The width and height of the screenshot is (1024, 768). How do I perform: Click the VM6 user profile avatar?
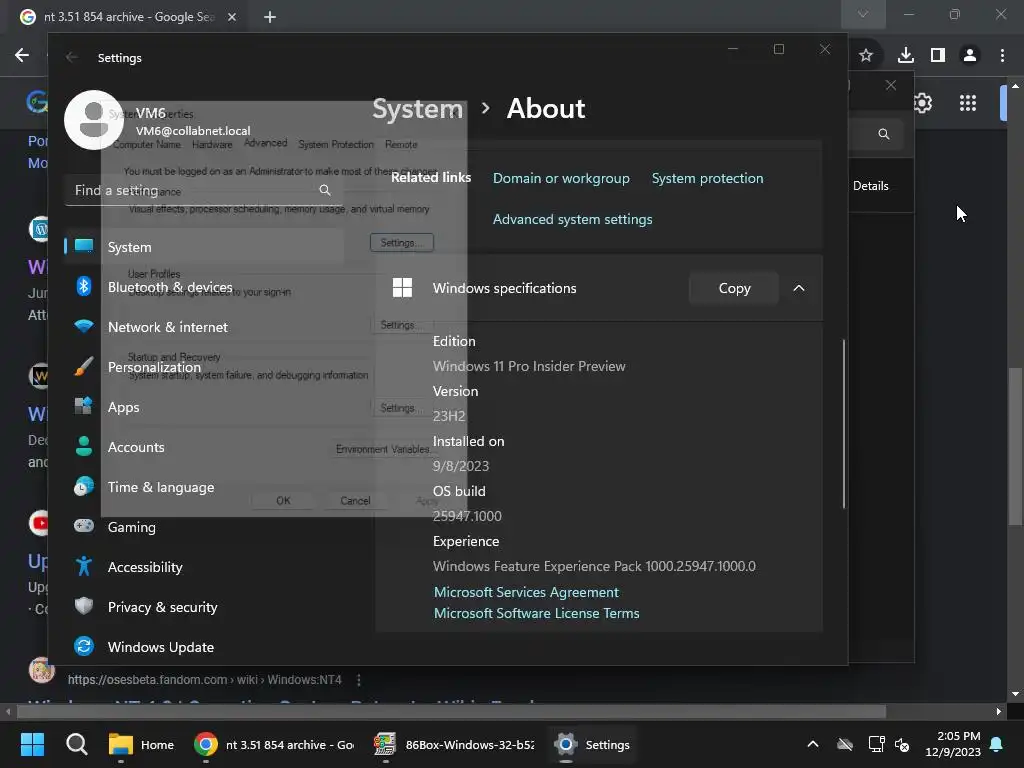point(94,120)
